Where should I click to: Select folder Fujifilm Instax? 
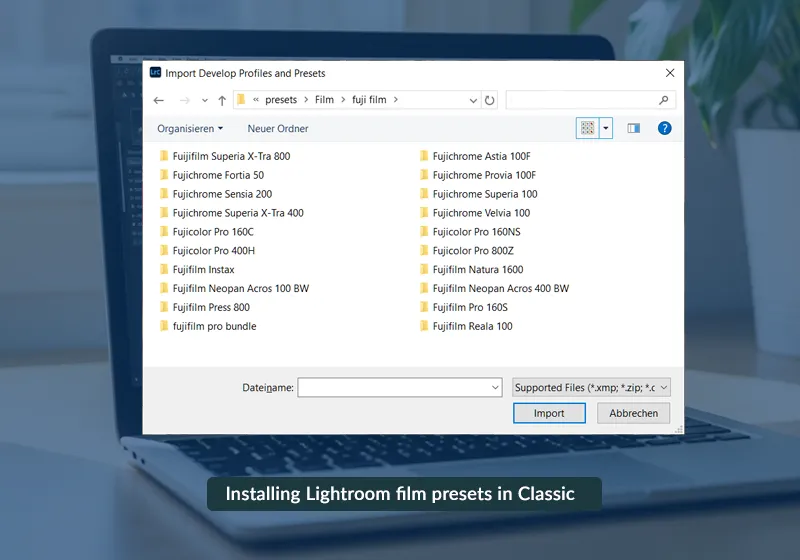(x=197, y=269)
